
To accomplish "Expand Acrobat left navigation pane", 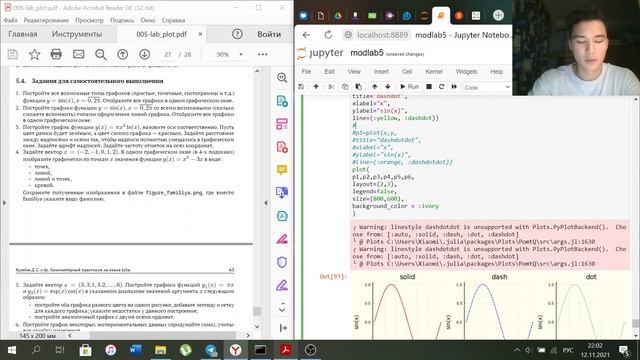I will pos(4,202).
